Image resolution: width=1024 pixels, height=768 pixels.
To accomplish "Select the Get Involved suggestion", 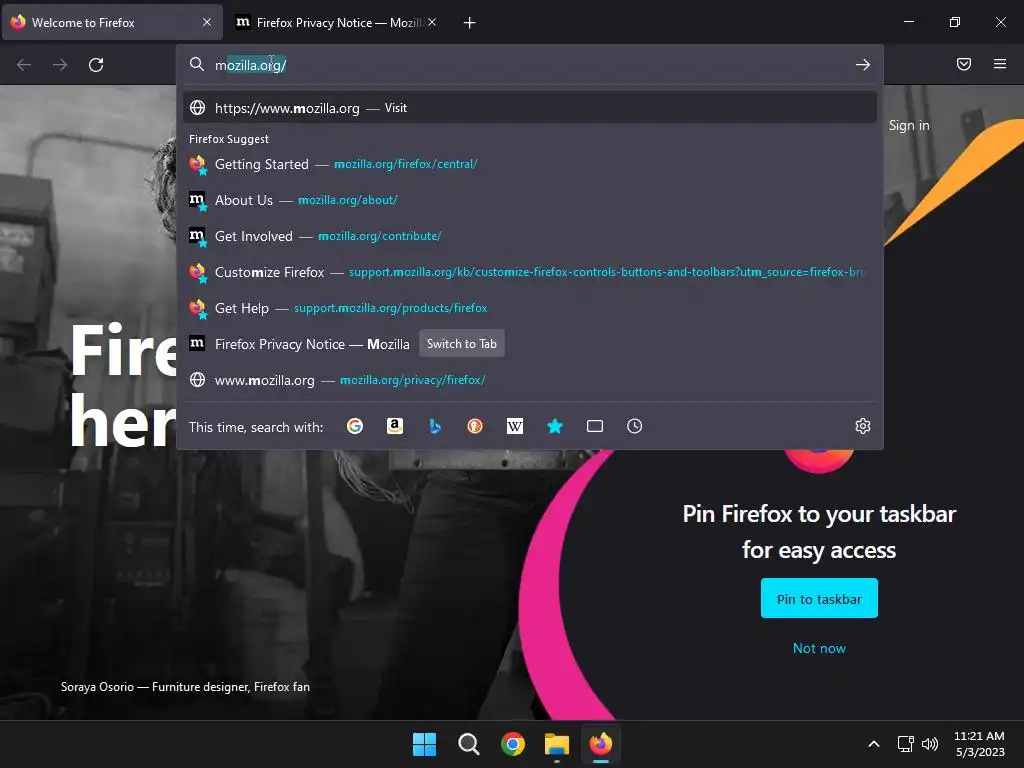I will [x=530, y=236].
